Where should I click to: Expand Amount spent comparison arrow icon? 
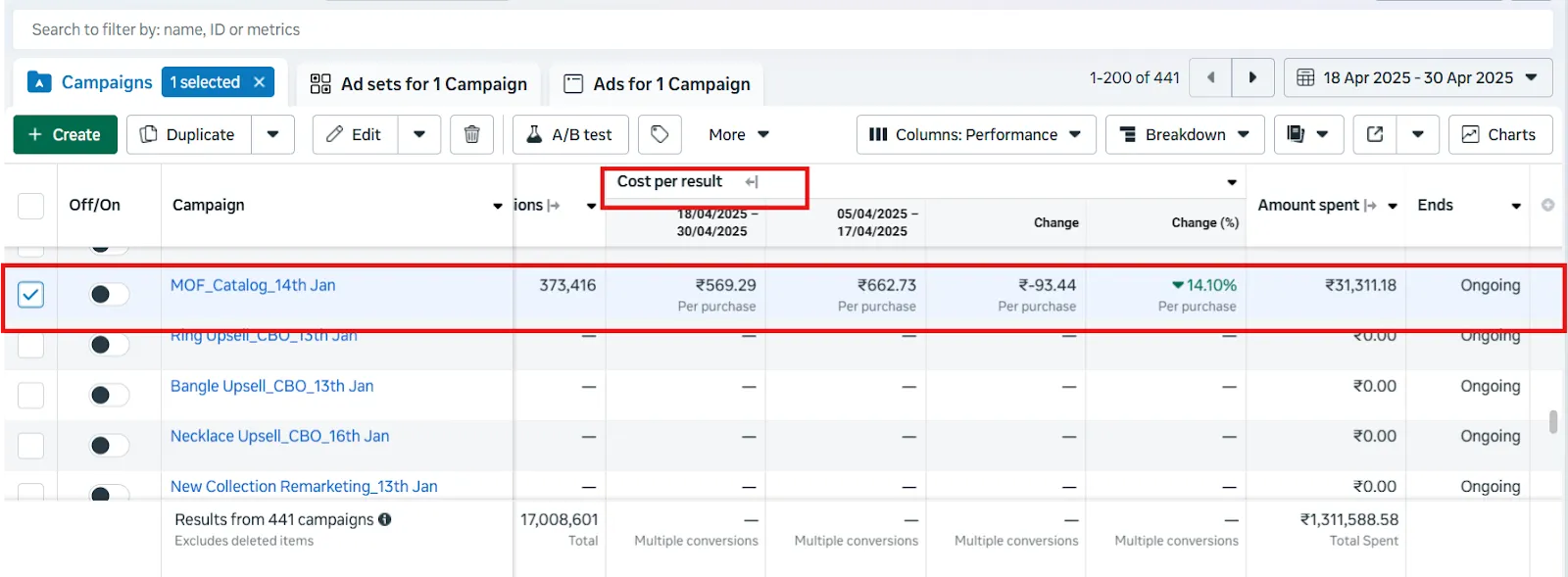coord(1370,205)
